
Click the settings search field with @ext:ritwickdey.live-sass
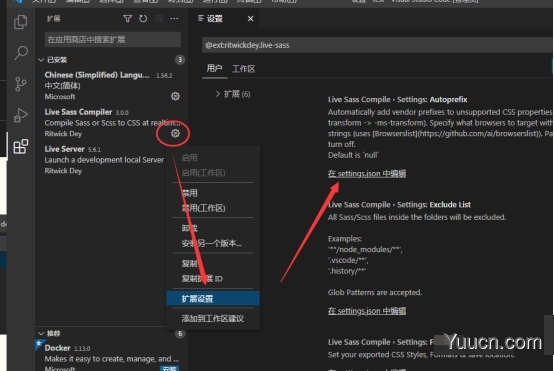coord(378,45)
